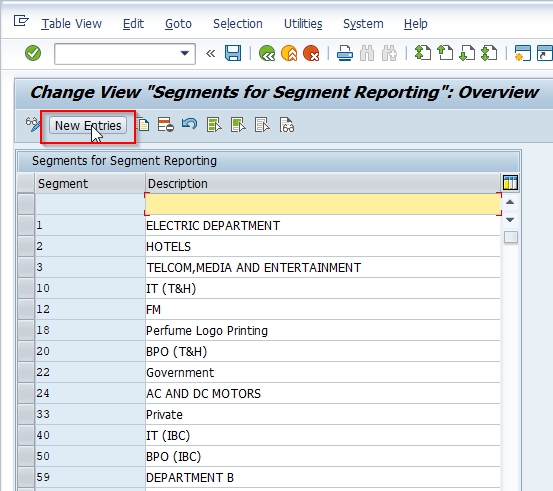Save with the floppy disk icon
Image resolution: width=553 pixels, height=491 pixels.
(x=233, y=53)
